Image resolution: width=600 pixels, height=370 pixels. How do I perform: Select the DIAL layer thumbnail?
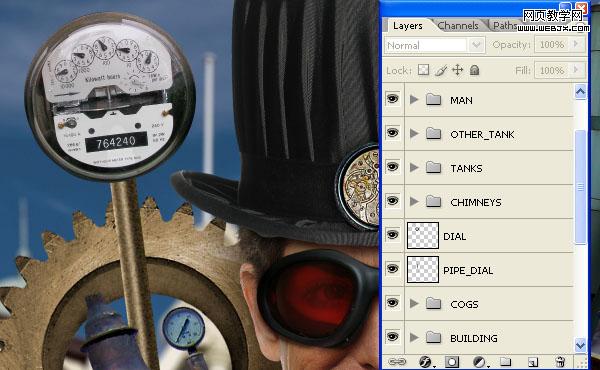tap(423, 235)
